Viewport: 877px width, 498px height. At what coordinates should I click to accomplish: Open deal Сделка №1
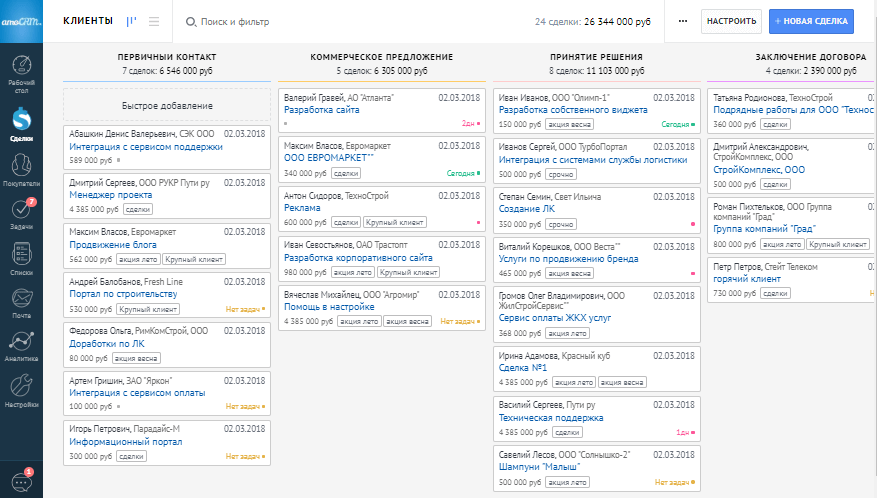click(x=522, y=368)
